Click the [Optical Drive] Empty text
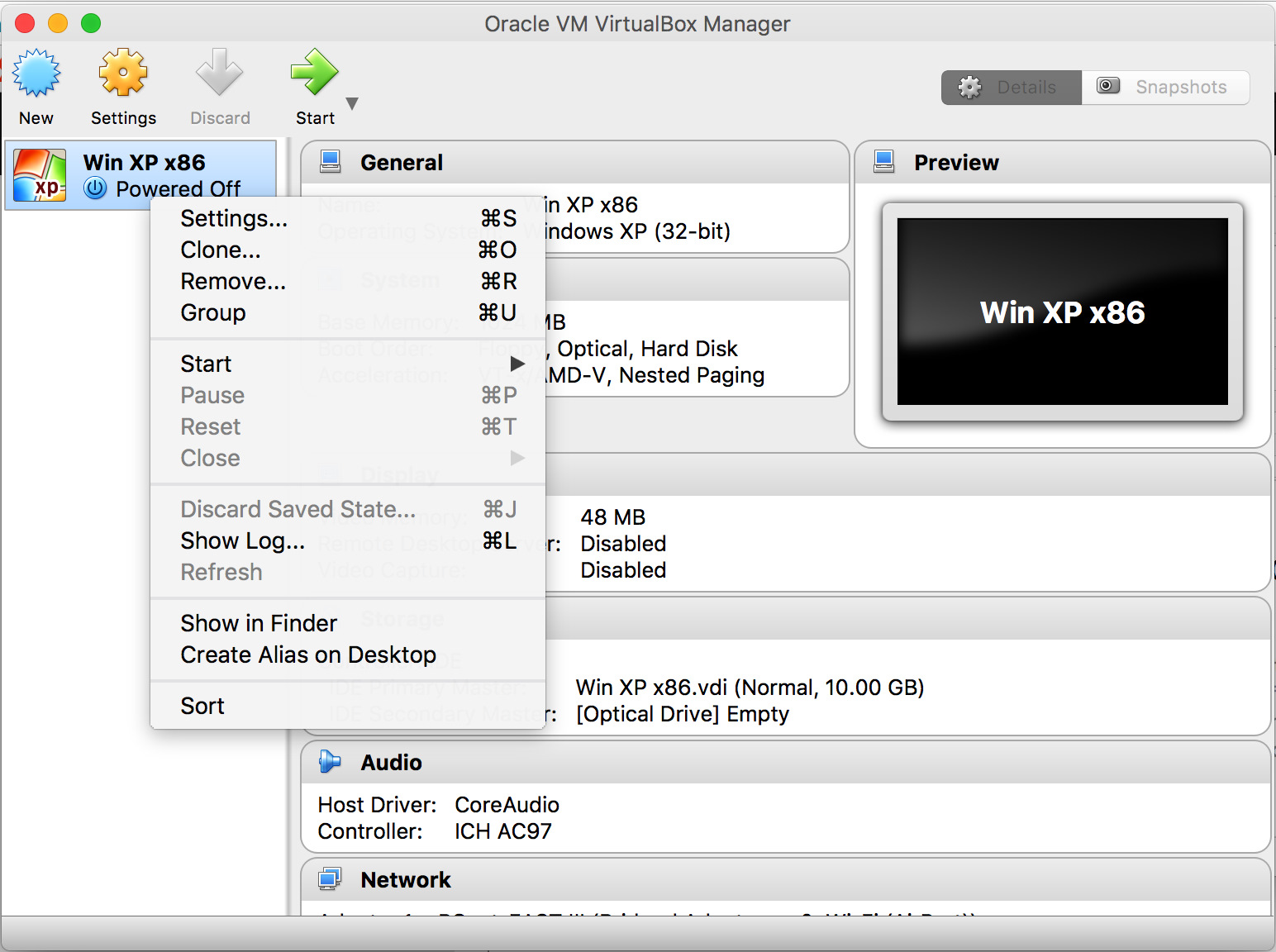Screen dimensions: 1276x952 coord(683,714)
